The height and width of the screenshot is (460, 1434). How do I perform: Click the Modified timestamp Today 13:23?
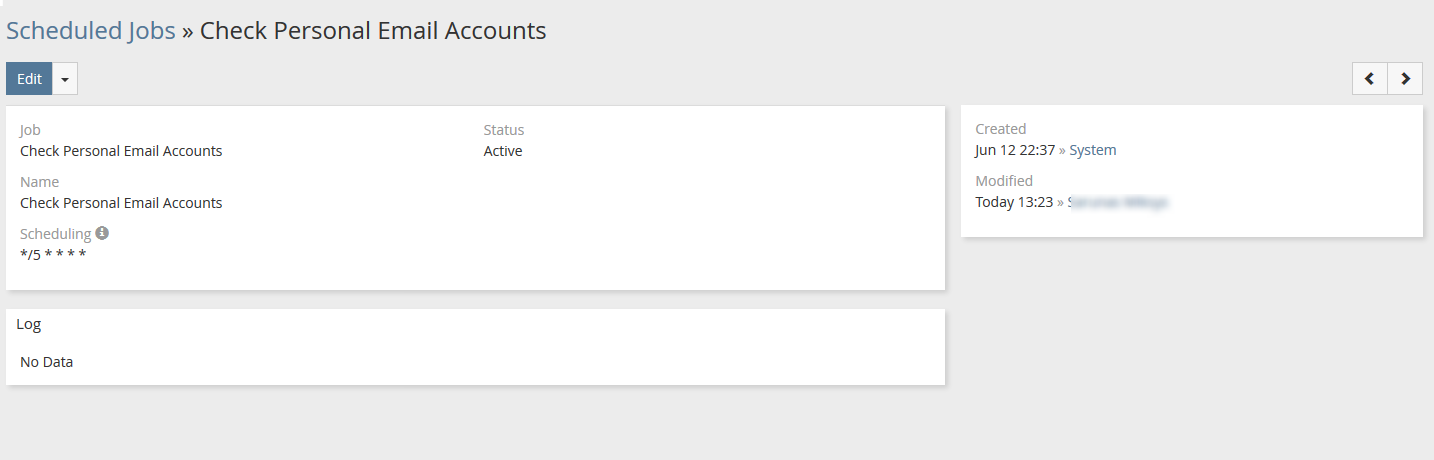1013,202
